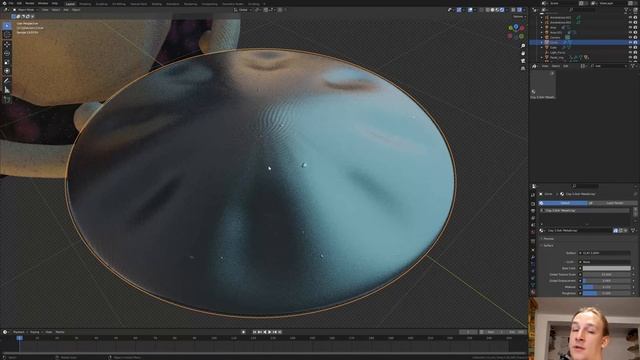
Task: Switch to rendered viewport shading
Action: pos(502,10)
